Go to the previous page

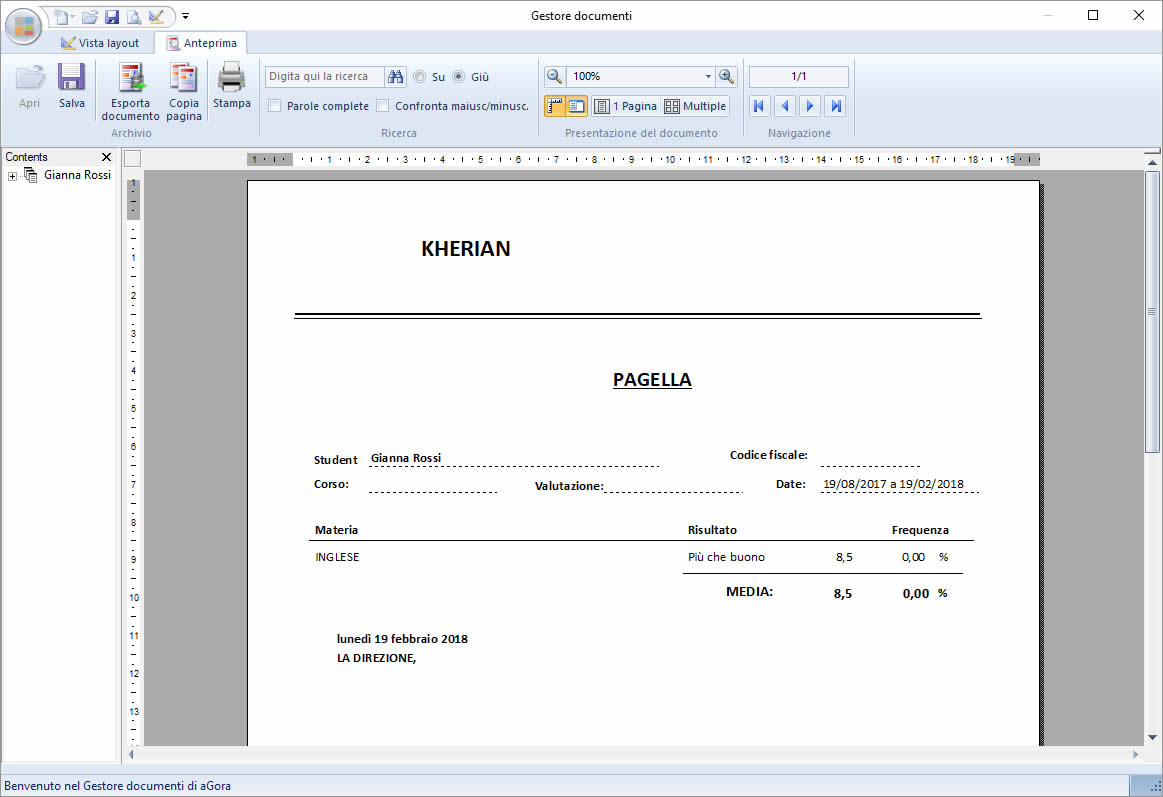pos(785,106)
